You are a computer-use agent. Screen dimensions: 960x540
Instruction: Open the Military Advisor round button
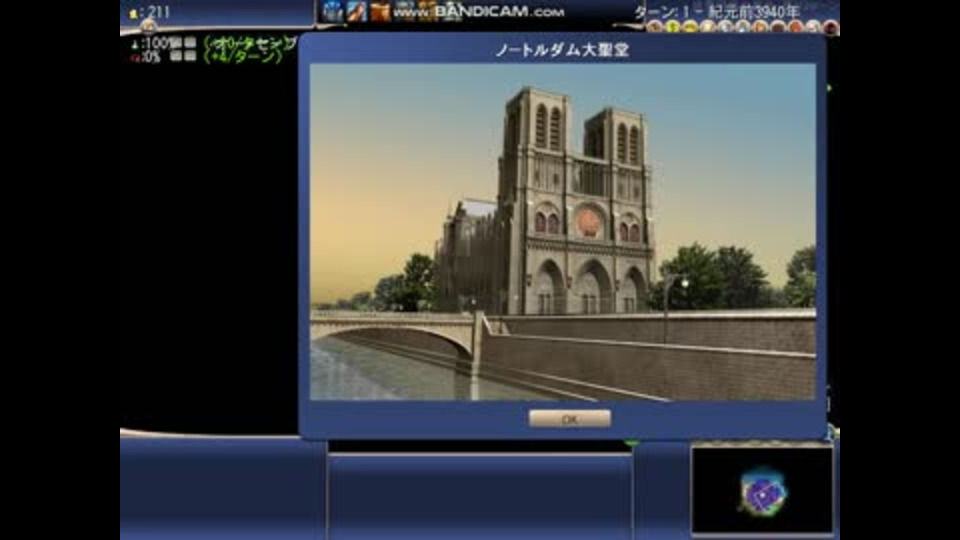[725, 26]
